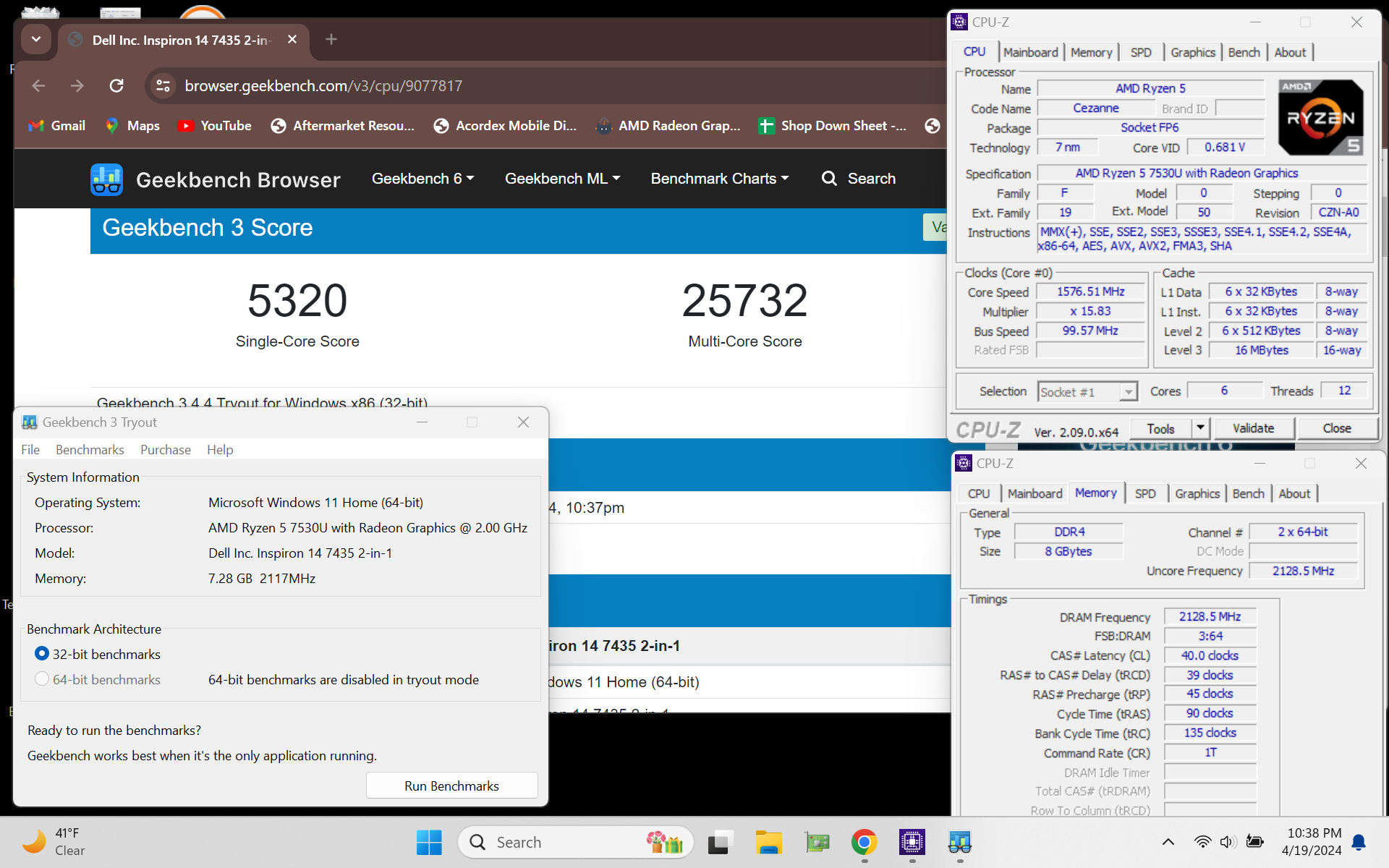The height and width of the screenshot is (868, 1389).
Task: Switch to Graphics tab in top CPU-Z
Action: pos(1193,52)
